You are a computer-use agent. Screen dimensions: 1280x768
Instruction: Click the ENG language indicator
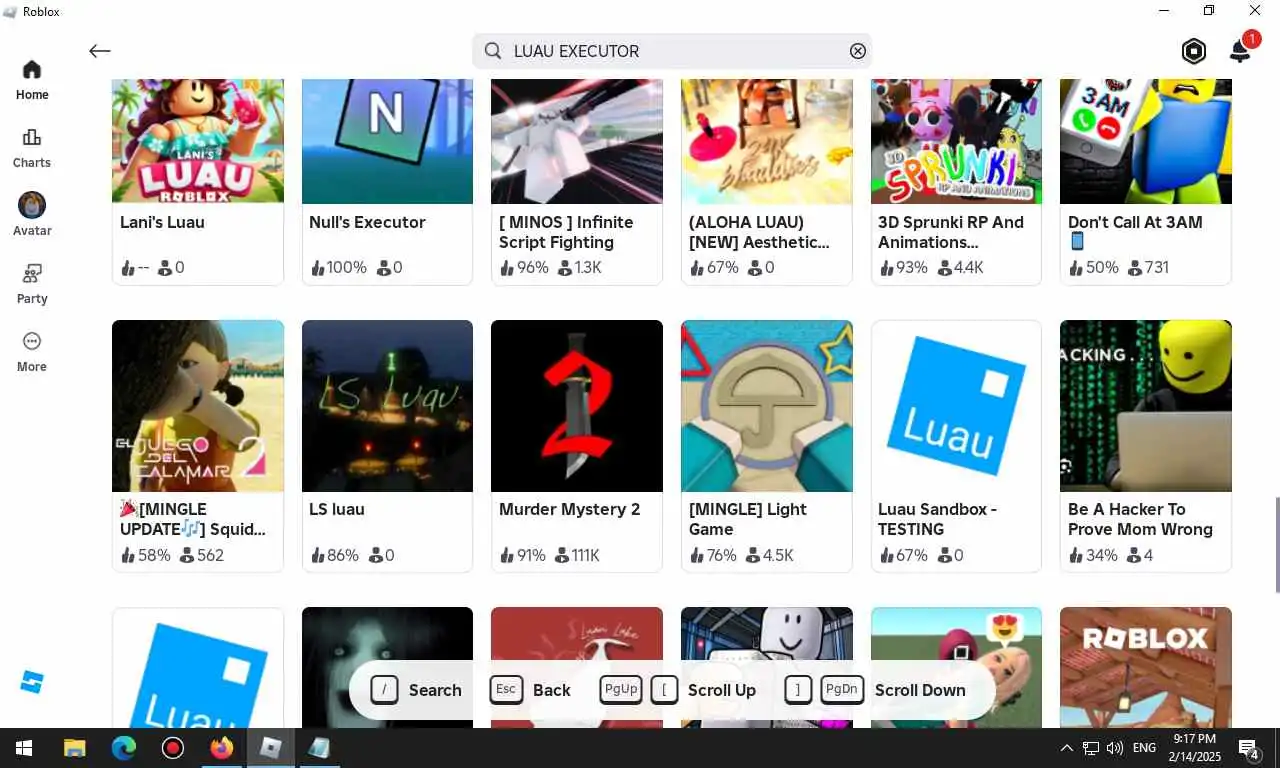pos(1145,748)
